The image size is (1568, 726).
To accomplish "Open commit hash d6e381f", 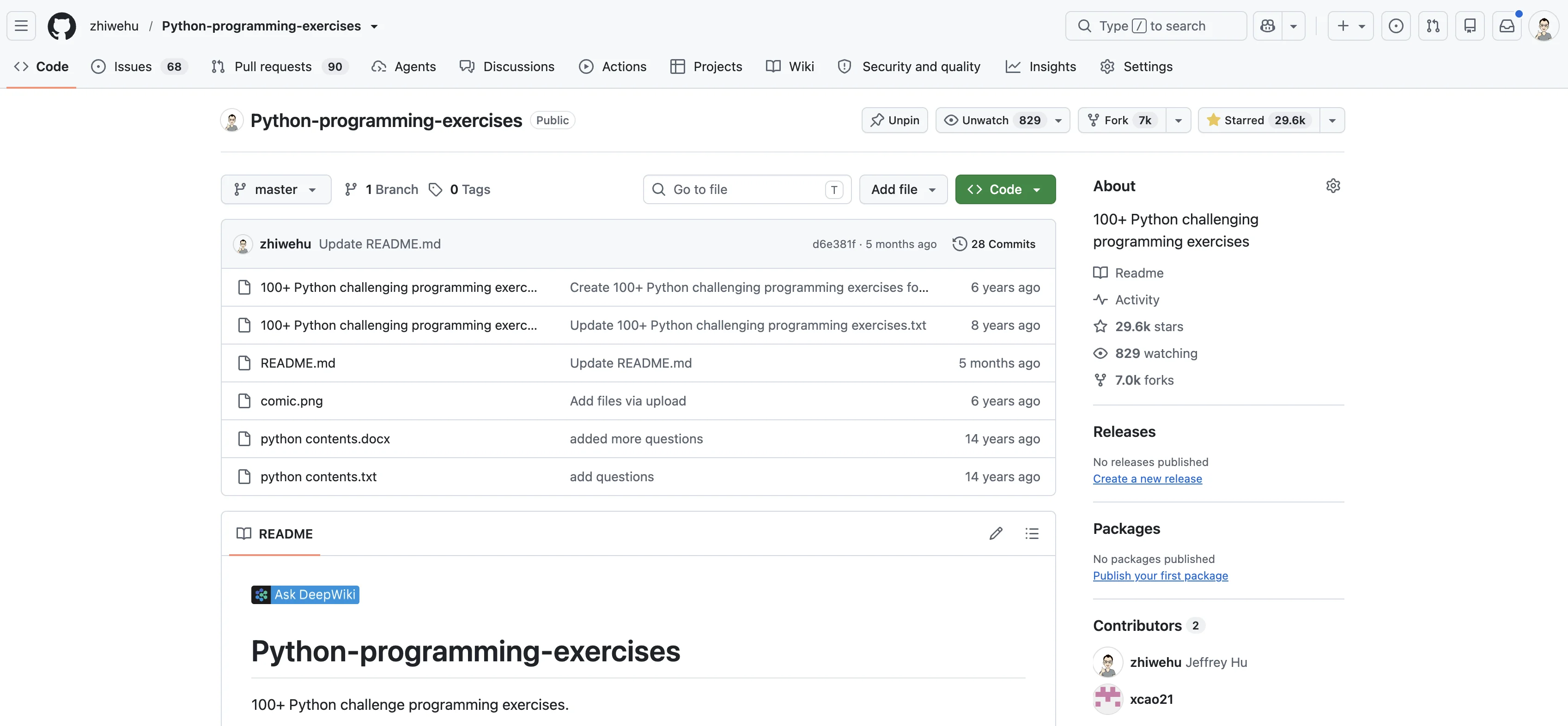I will 833,244.
